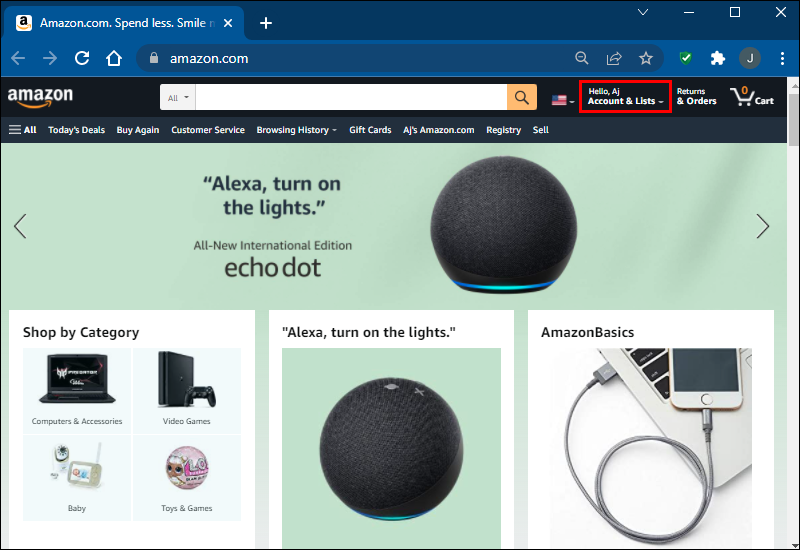Screen dimensions: 800x550
Task: Click the Echo Dot card image
Action: [x=391, y=448]
